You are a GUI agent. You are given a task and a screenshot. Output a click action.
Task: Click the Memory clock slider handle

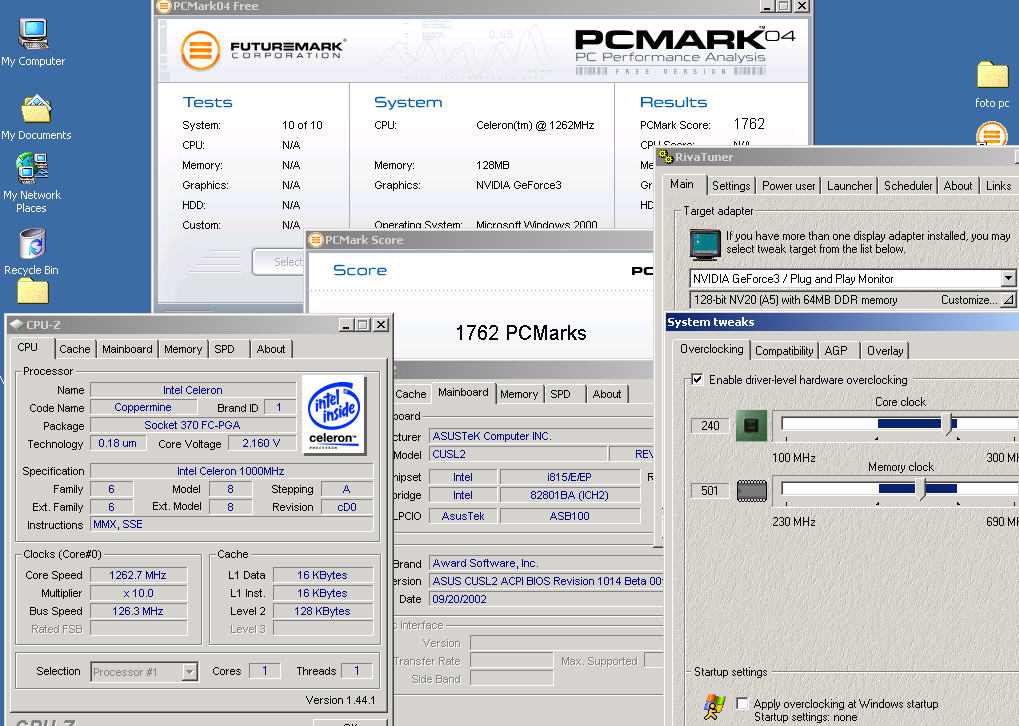[x=920, y=489]
